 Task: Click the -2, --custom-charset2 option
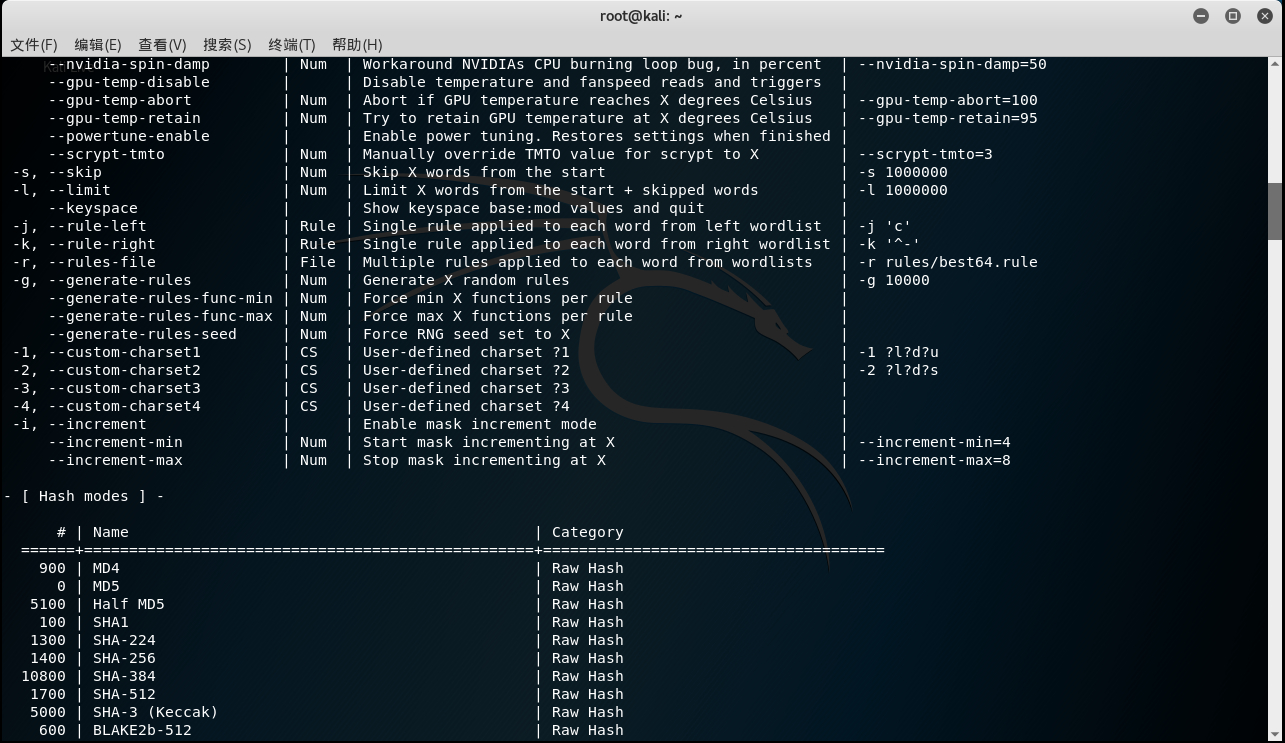click(x=107, y=370)
